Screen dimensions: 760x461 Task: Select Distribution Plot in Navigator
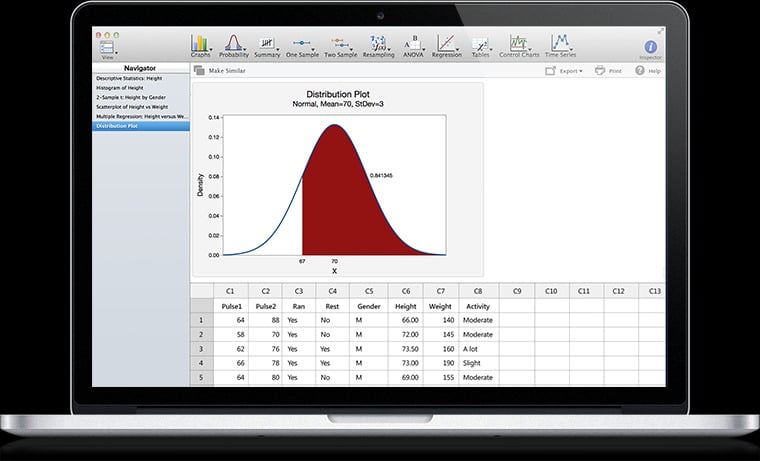click(141, 126)
